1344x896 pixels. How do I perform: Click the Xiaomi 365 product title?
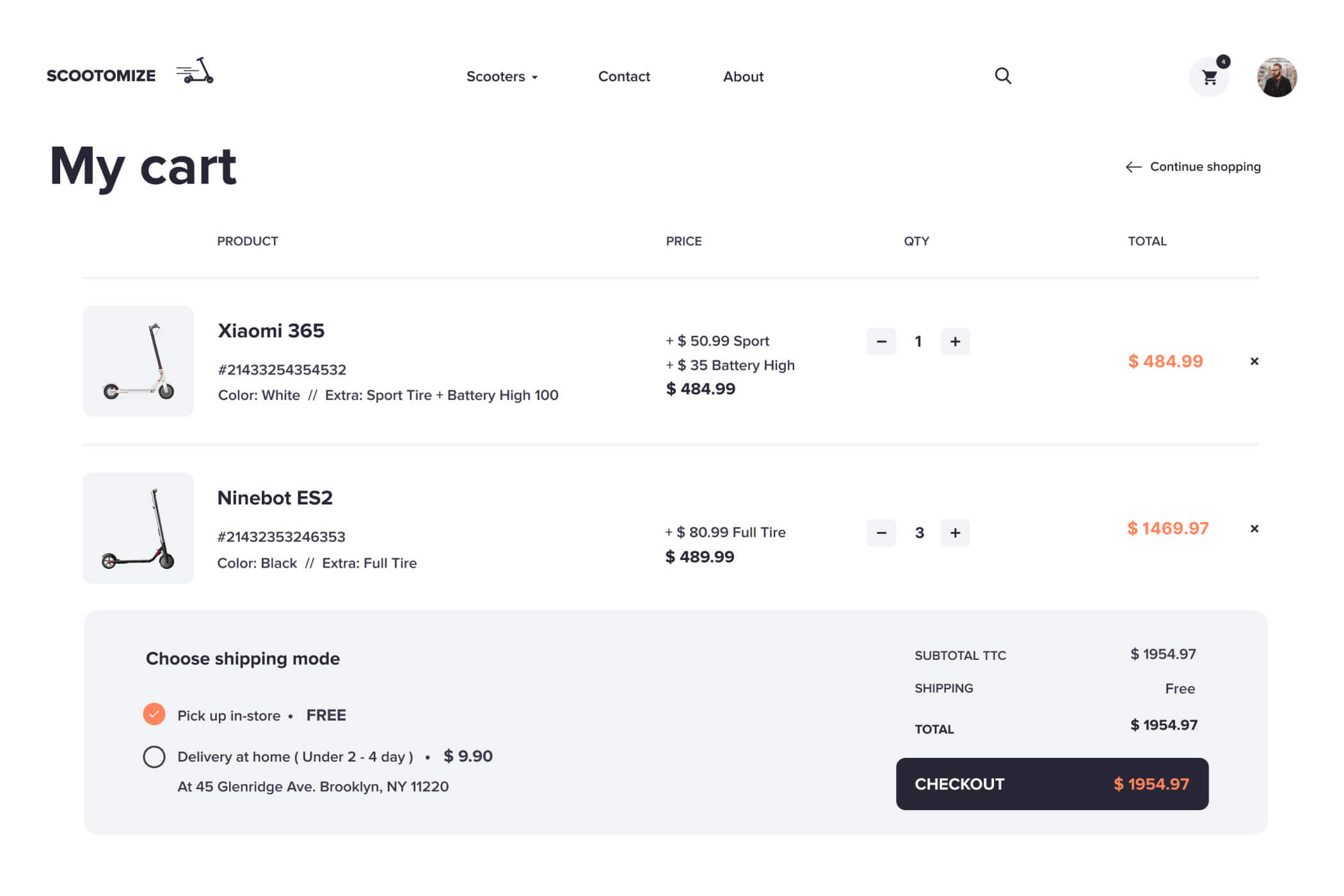[271, 331]
